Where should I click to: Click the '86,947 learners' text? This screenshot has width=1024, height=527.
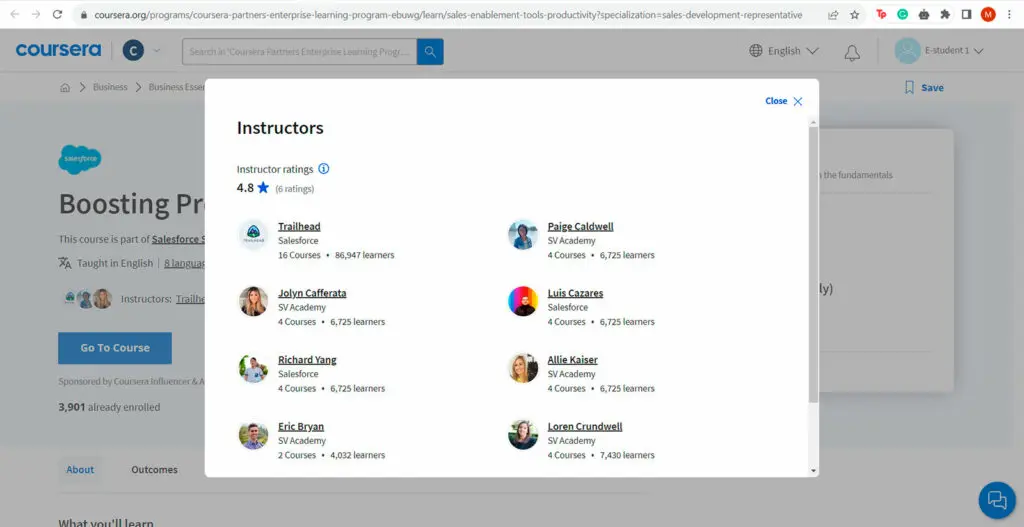pyautogui.click(x=364, y=255)
